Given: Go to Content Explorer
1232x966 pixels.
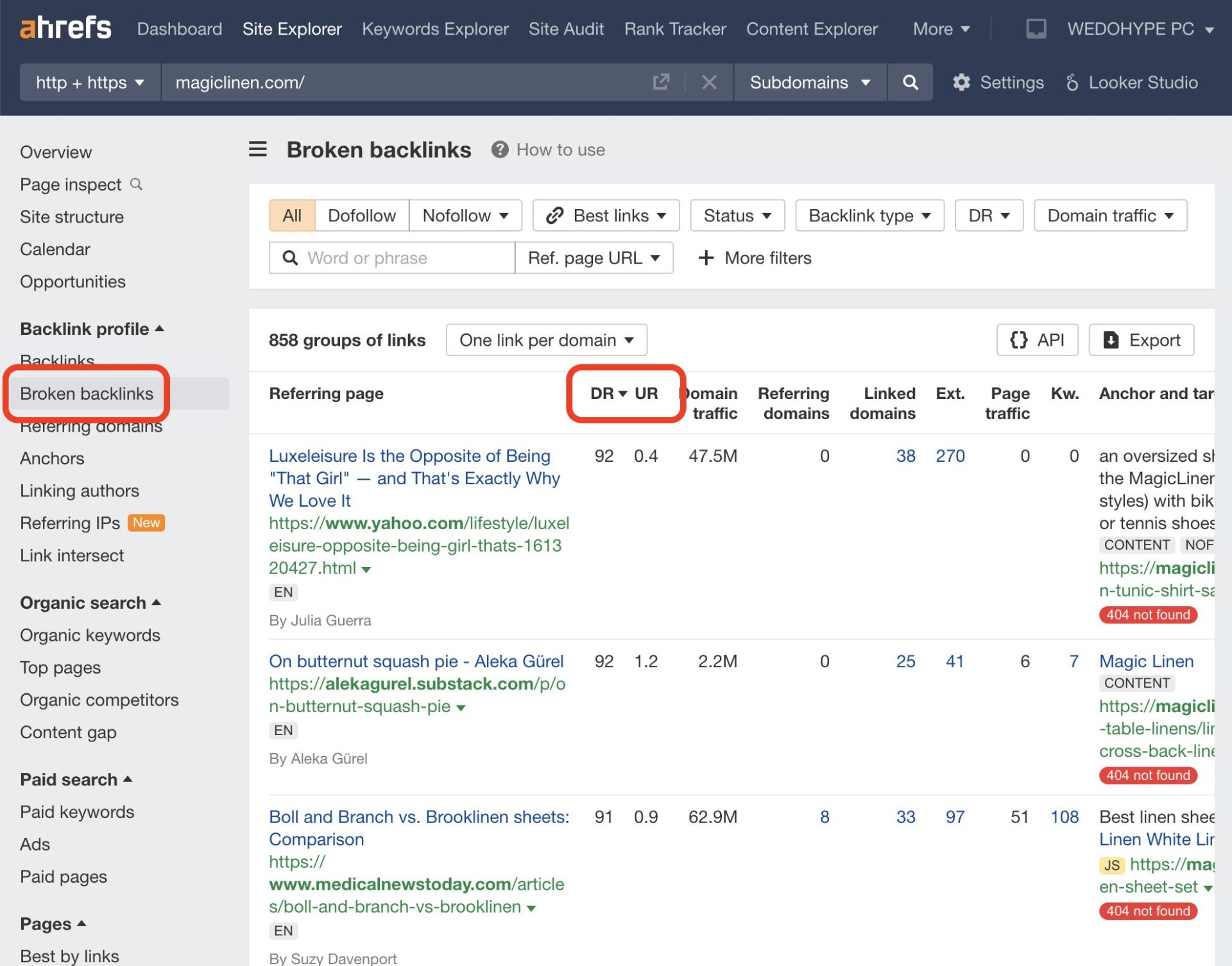Looking at the screenshot, I should coord(812,29).
